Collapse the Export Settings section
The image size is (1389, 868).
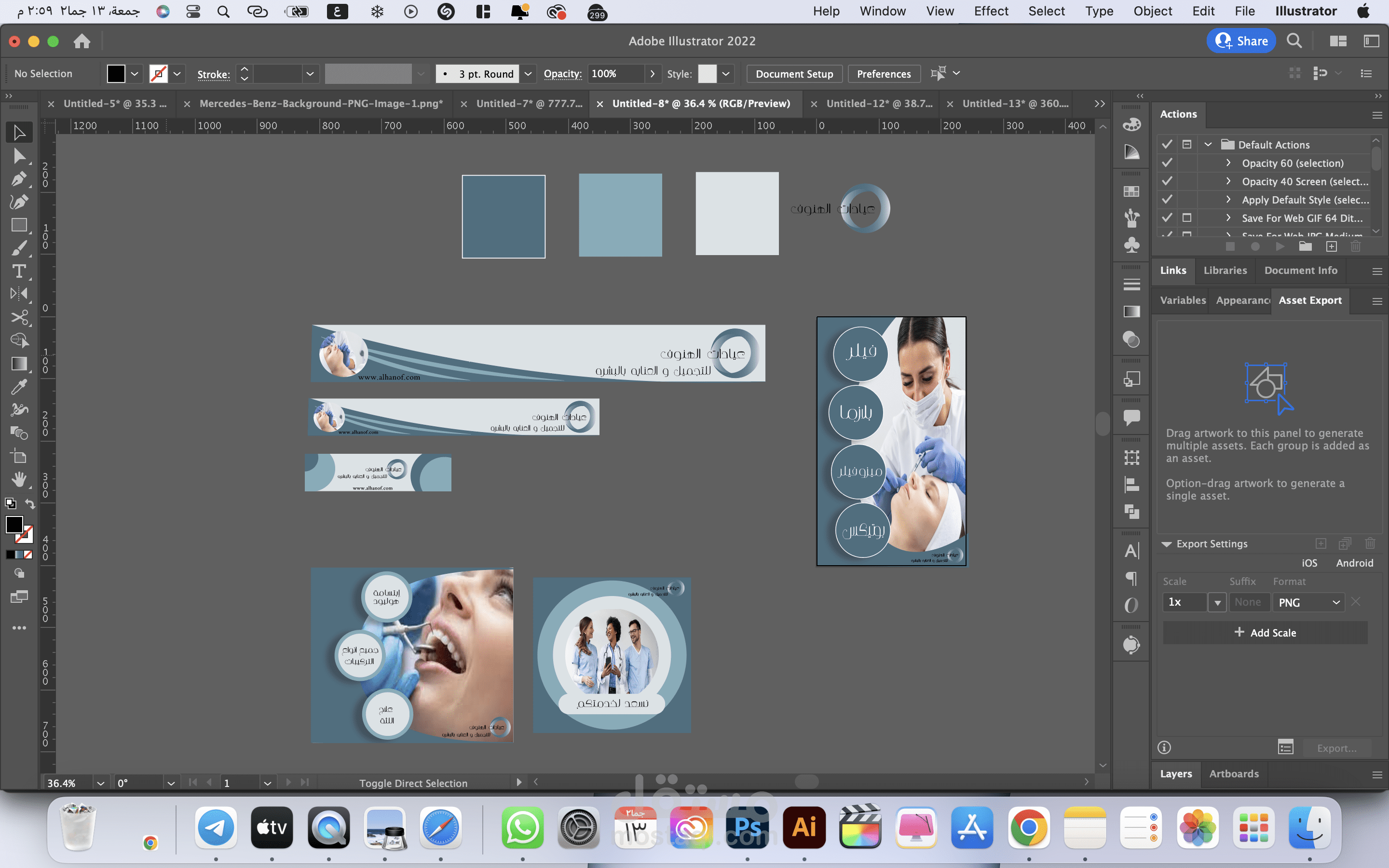1166,543
